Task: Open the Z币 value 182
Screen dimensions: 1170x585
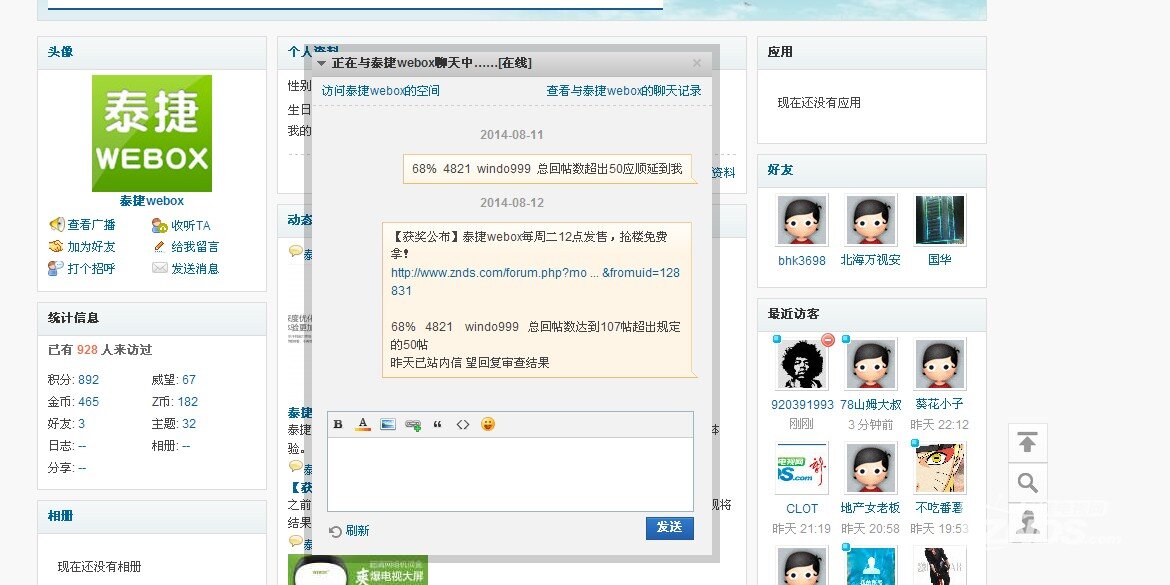Action: click(188, 401)
